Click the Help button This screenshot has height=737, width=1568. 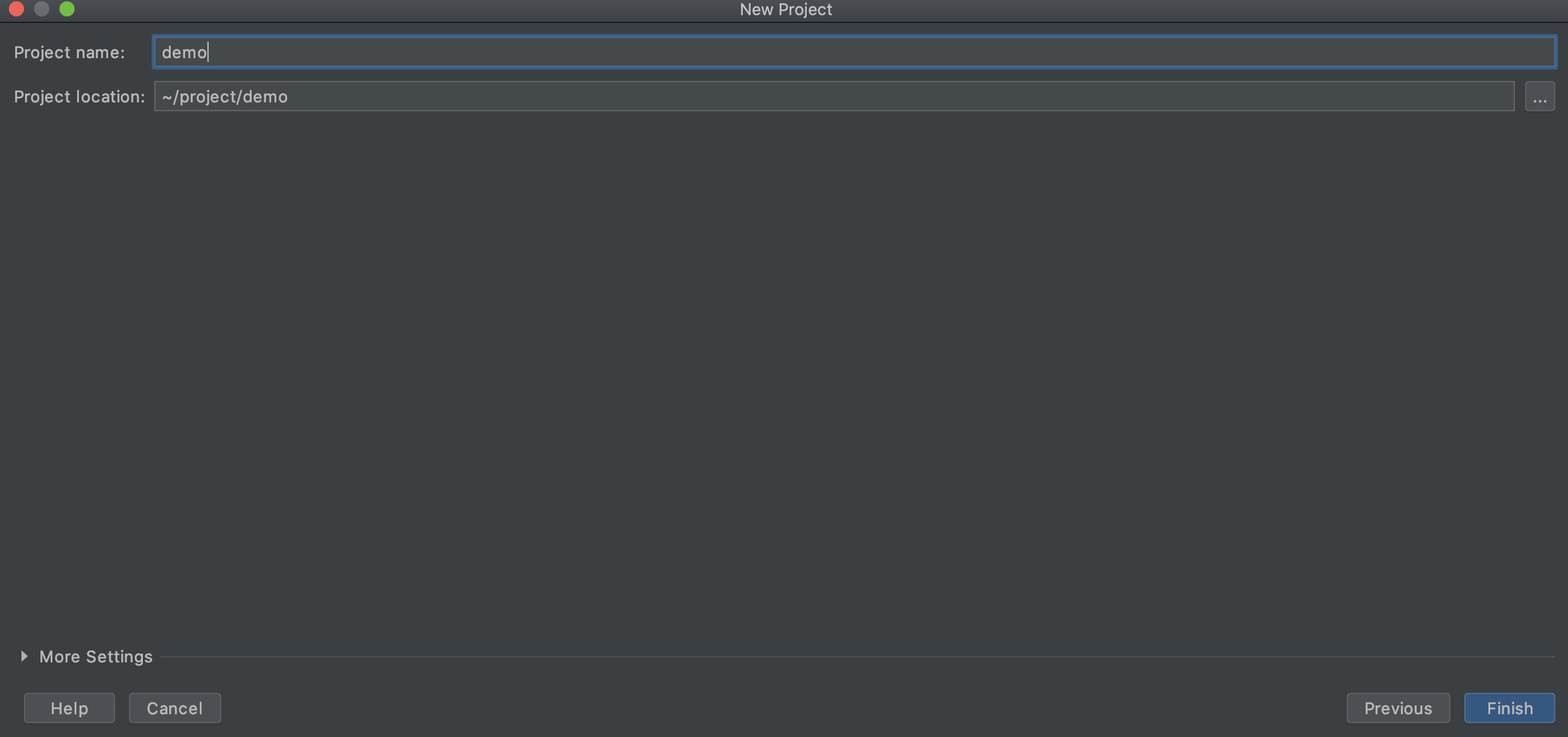(70, 708)
